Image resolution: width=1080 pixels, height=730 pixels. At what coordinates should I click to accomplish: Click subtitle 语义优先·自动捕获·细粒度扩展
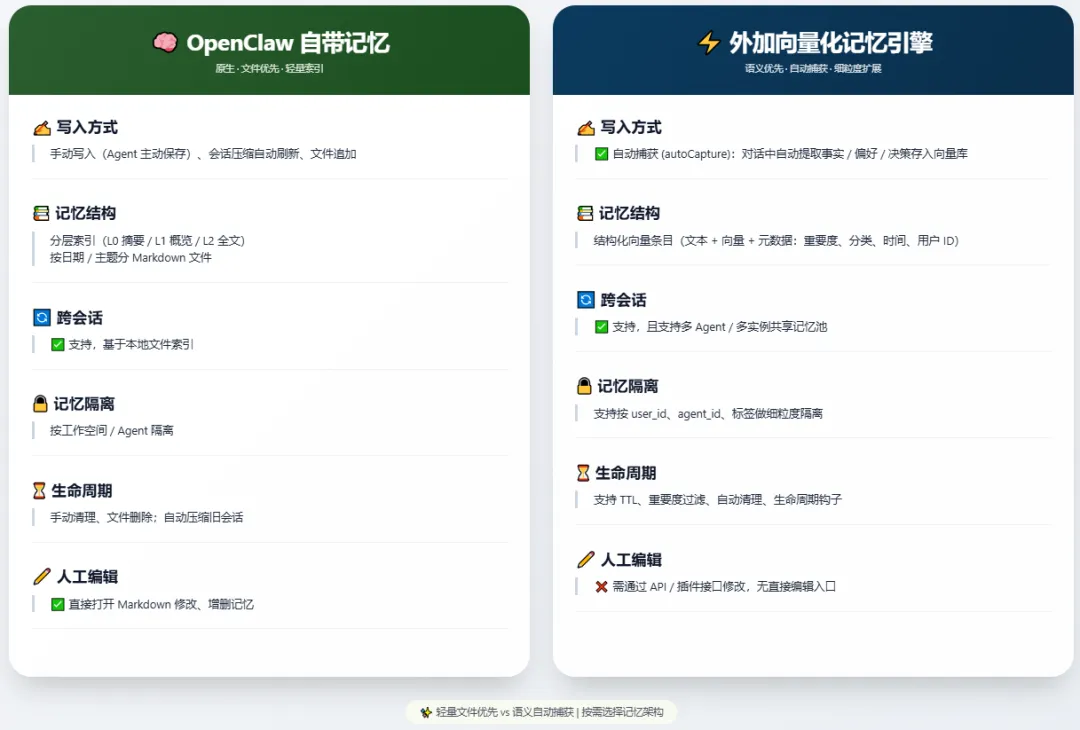coord(813,68)
